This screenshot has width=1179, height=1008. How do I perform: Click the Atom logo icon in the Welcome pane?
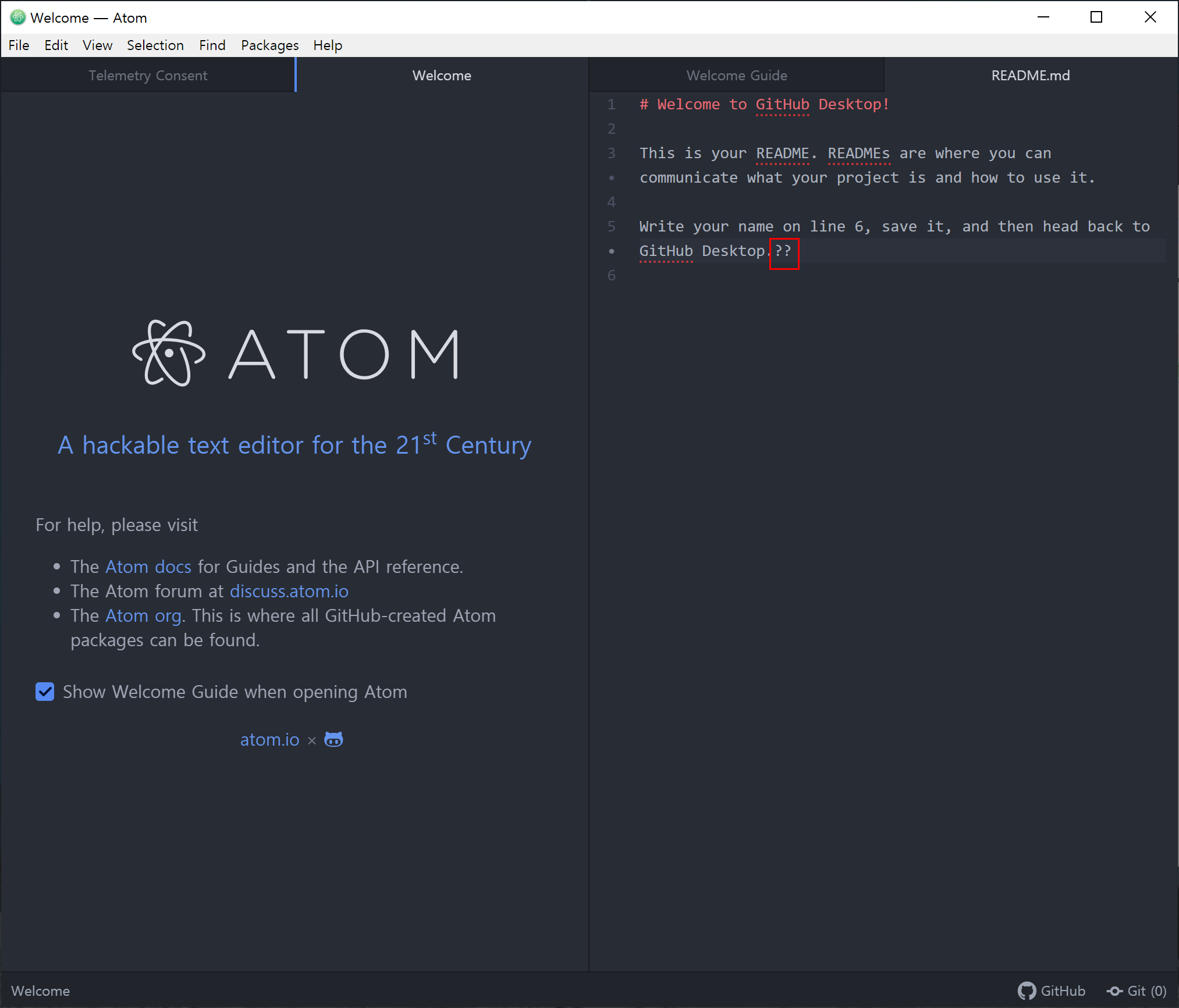169,353
